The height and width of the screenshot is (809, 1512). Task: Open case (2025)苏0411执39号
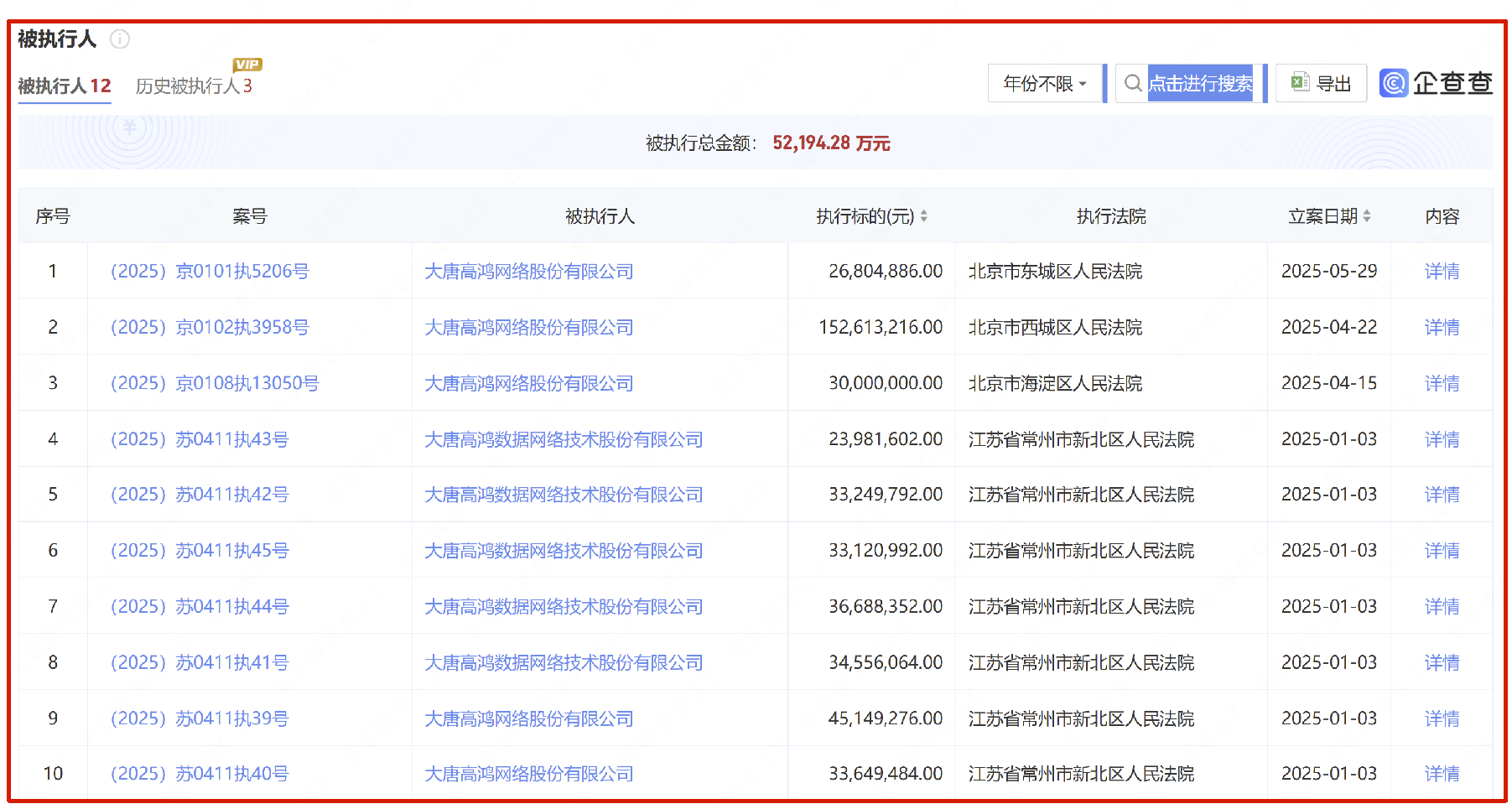tap(200, 718)
